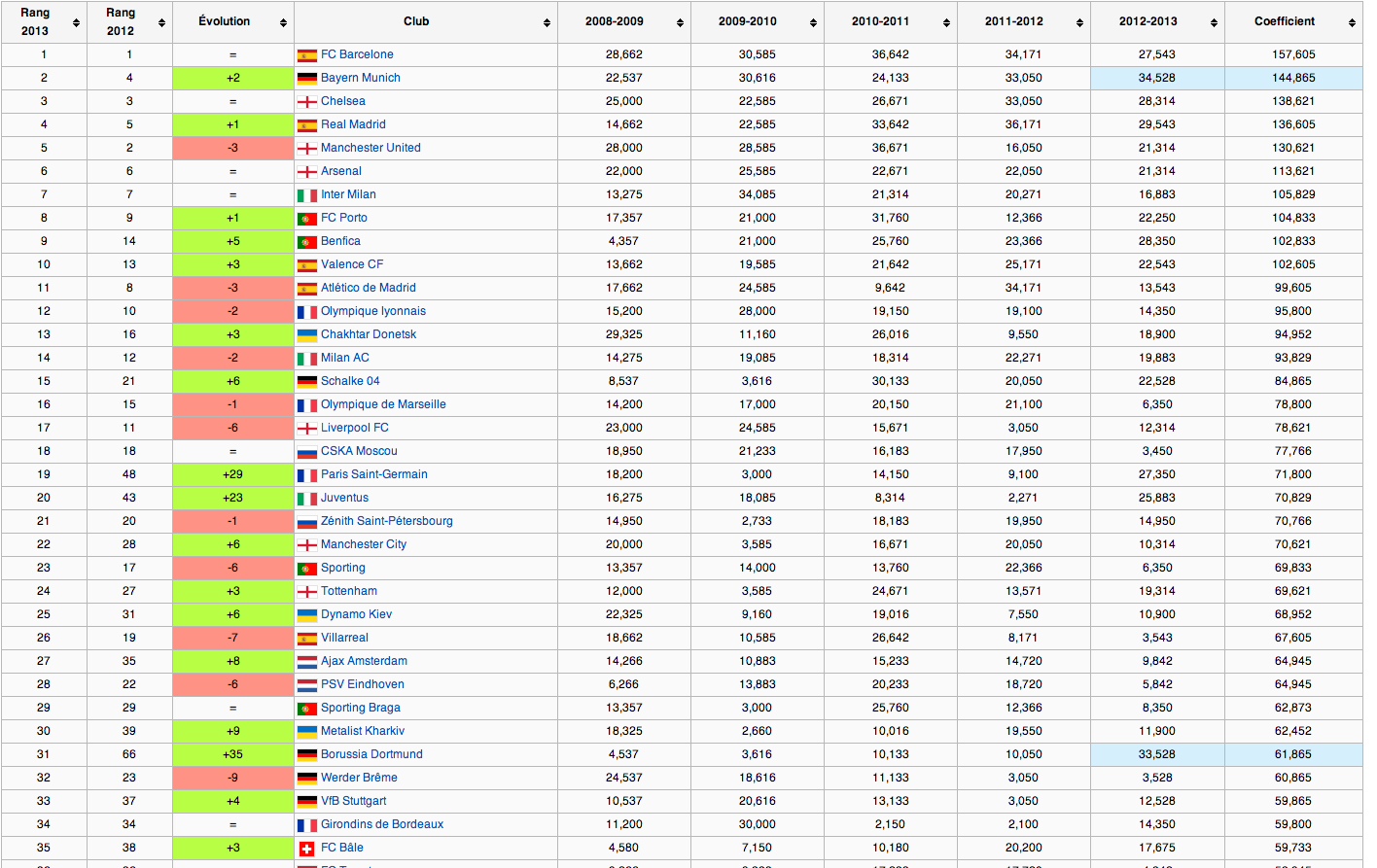Viewport: 1377px width, 868px height.
Task: Follow the Manchester City link
Action: [x=364, y=544]
